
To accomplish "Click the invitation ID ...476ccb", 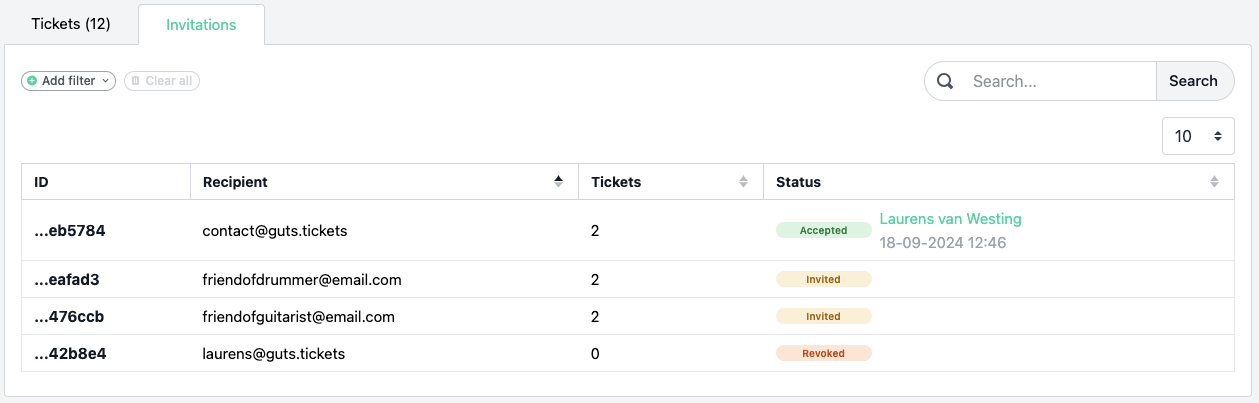I will point(69,316).
